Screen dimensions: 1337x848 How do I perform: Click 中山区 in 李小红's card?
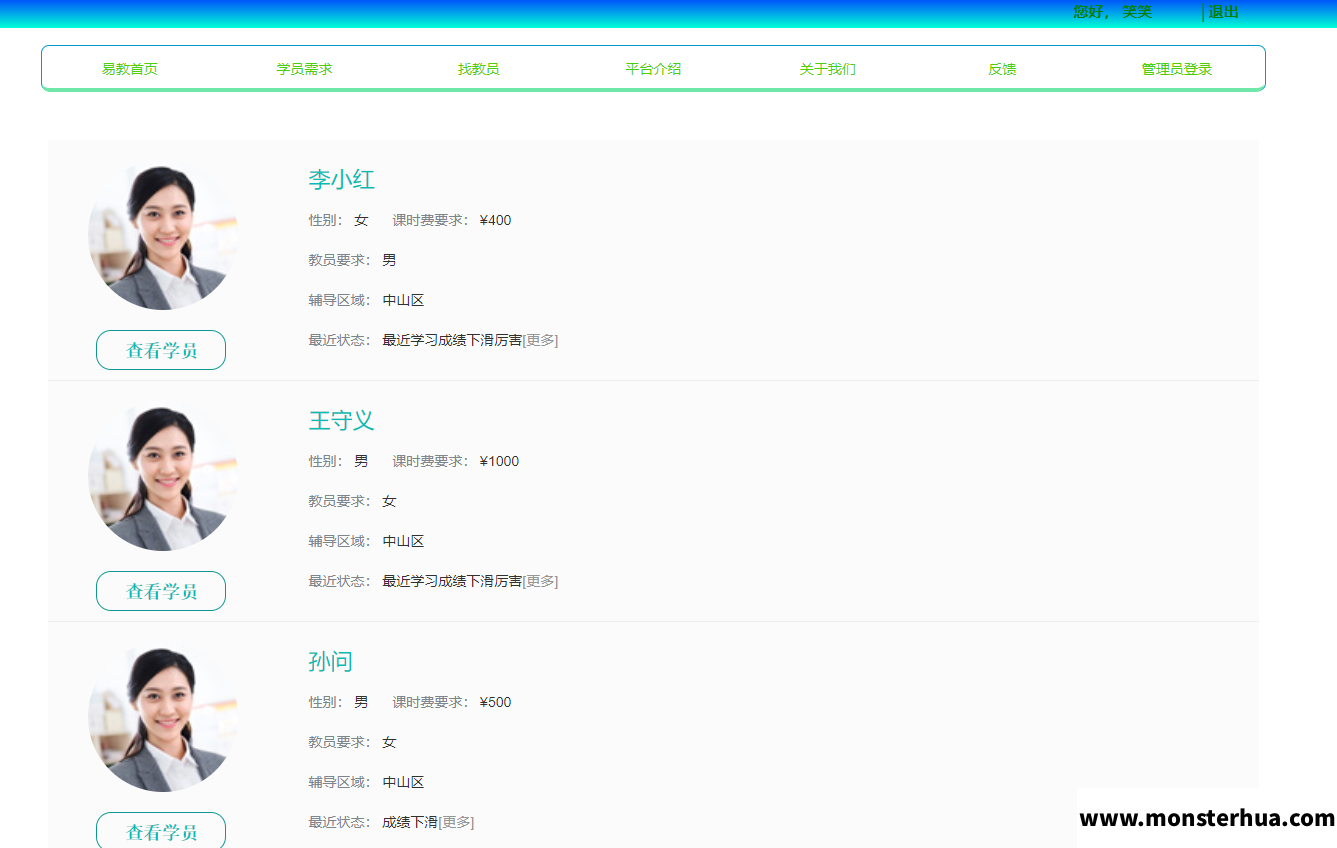(x=403, y=300)
